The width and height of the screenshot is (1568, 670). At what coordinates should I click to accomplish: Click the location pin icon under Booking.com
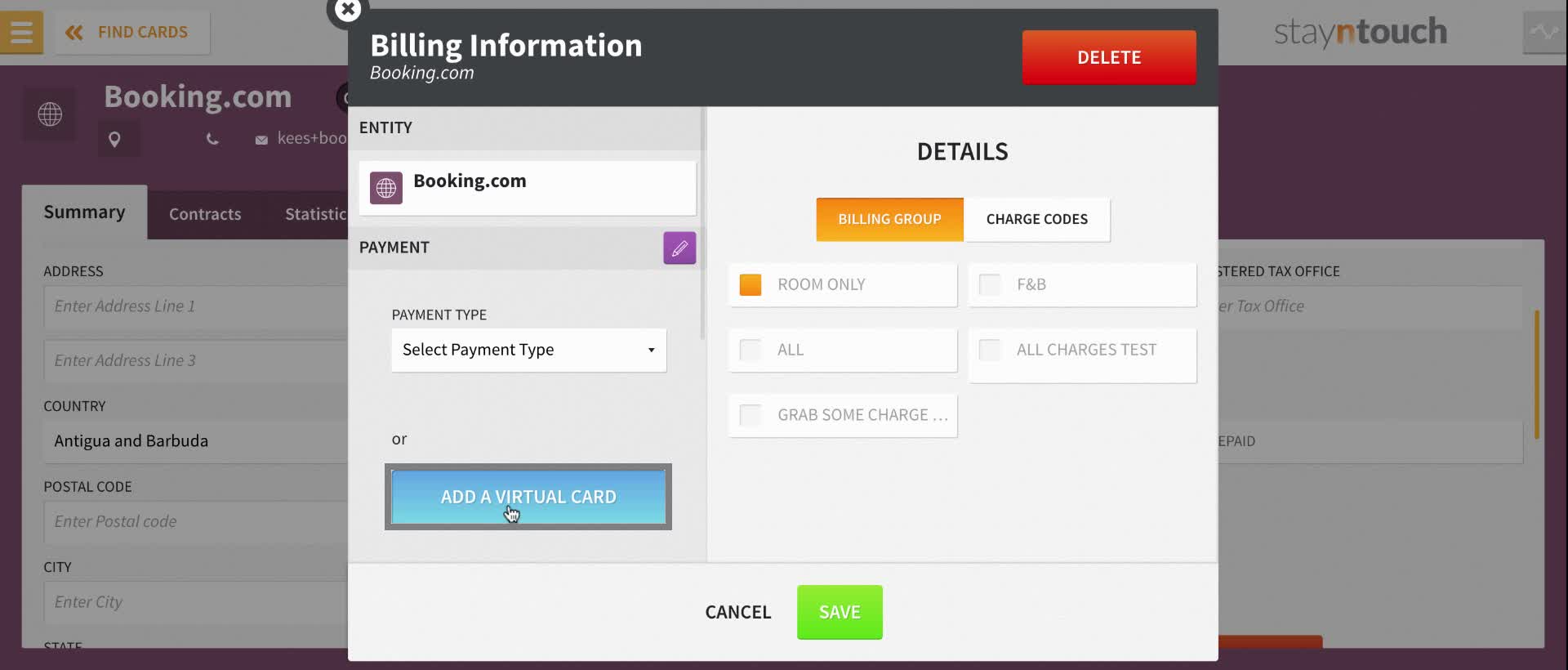(114, 140)
